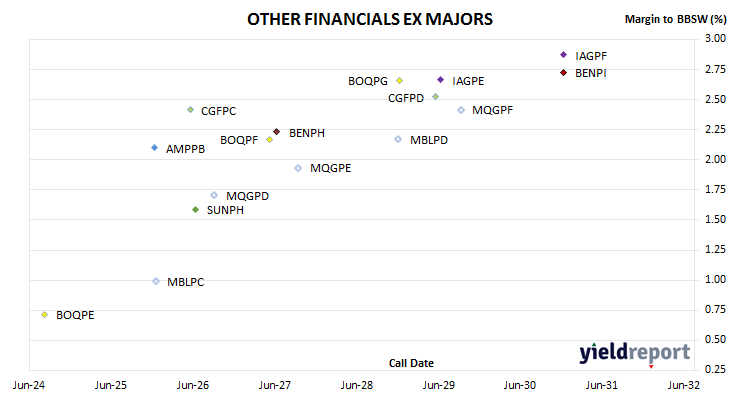Click the SUNPH green diamond data point
Viewport: 730px width, 399px height.
[x=196, y=210]
